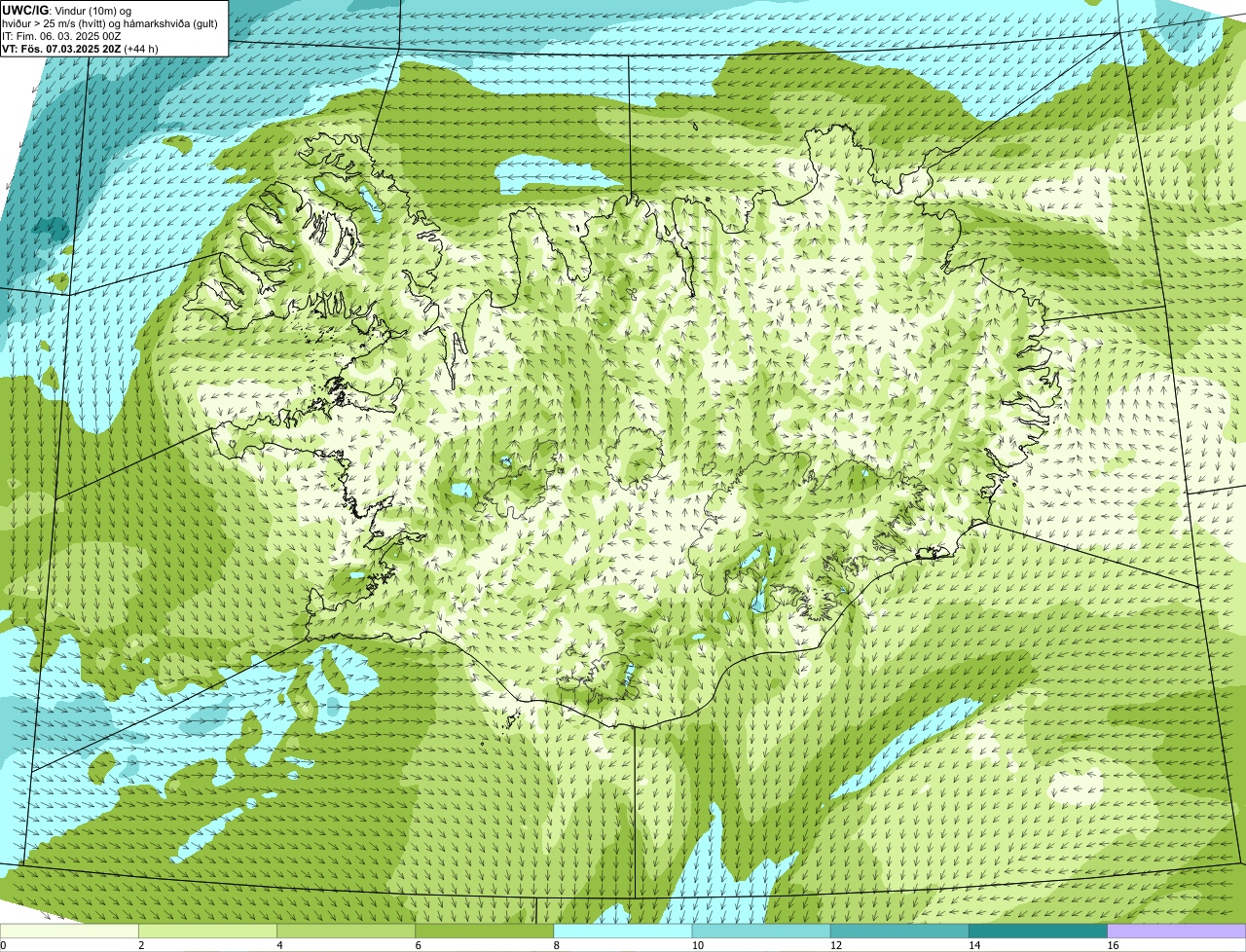Pick the light yellow-green 2–4 scale swatch
Viewport: 1246px width, 952px height.
pos(207,931)
